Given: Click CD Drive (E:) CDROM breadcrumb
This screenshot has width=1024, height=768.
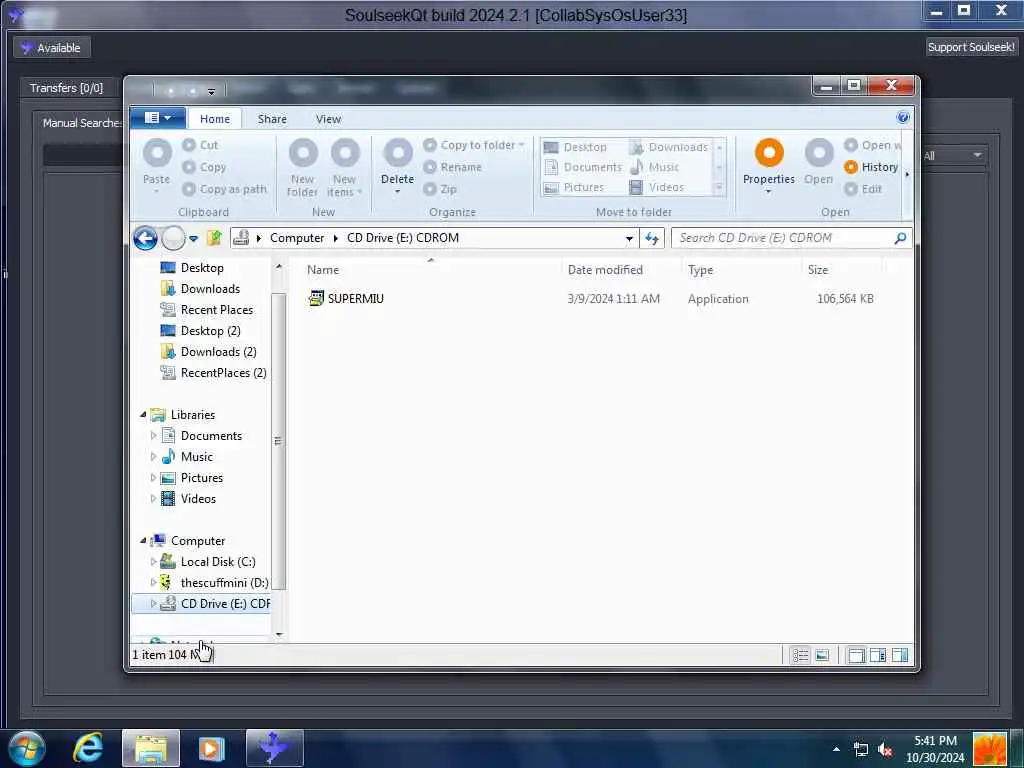Looking at the screenshot, I should point(402,238).
